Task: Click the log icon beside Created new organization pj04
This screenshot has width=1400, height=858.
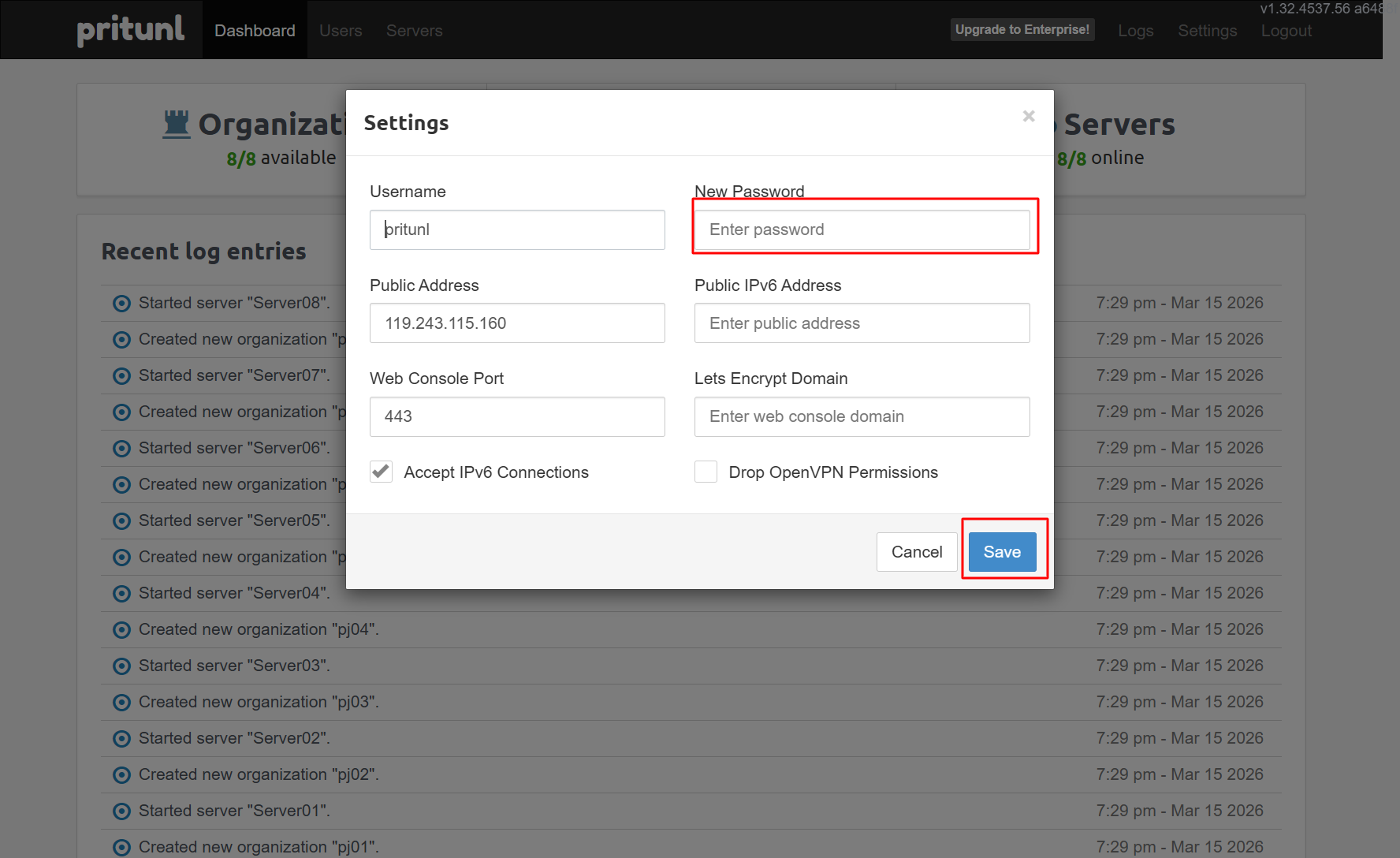Action: (121, 629)
